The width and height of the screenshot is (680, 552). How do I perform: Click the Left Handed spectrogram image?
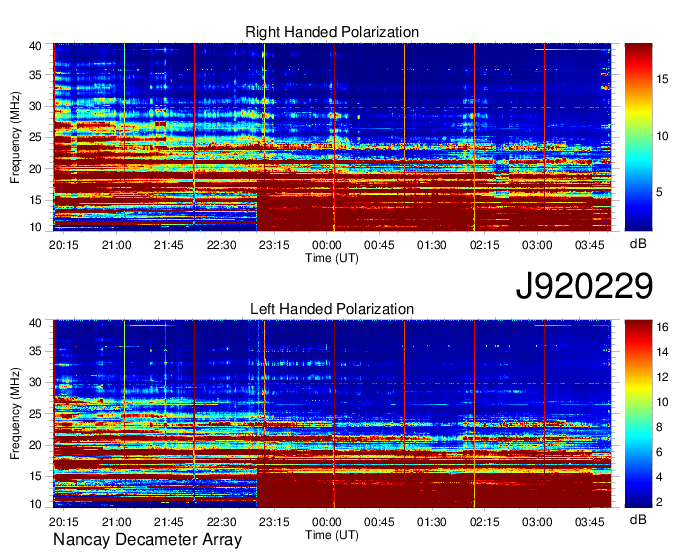pos(332,414)
